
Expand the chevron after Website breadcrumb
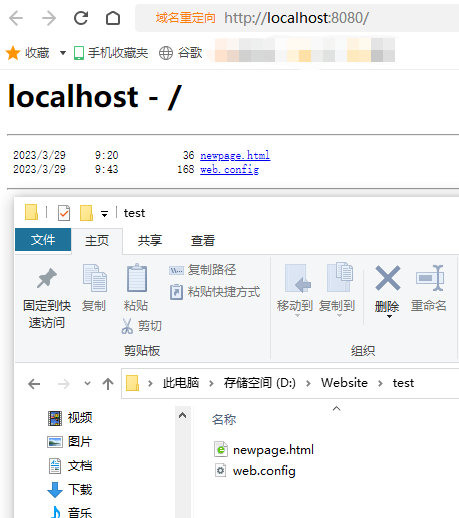pos(380,384)
